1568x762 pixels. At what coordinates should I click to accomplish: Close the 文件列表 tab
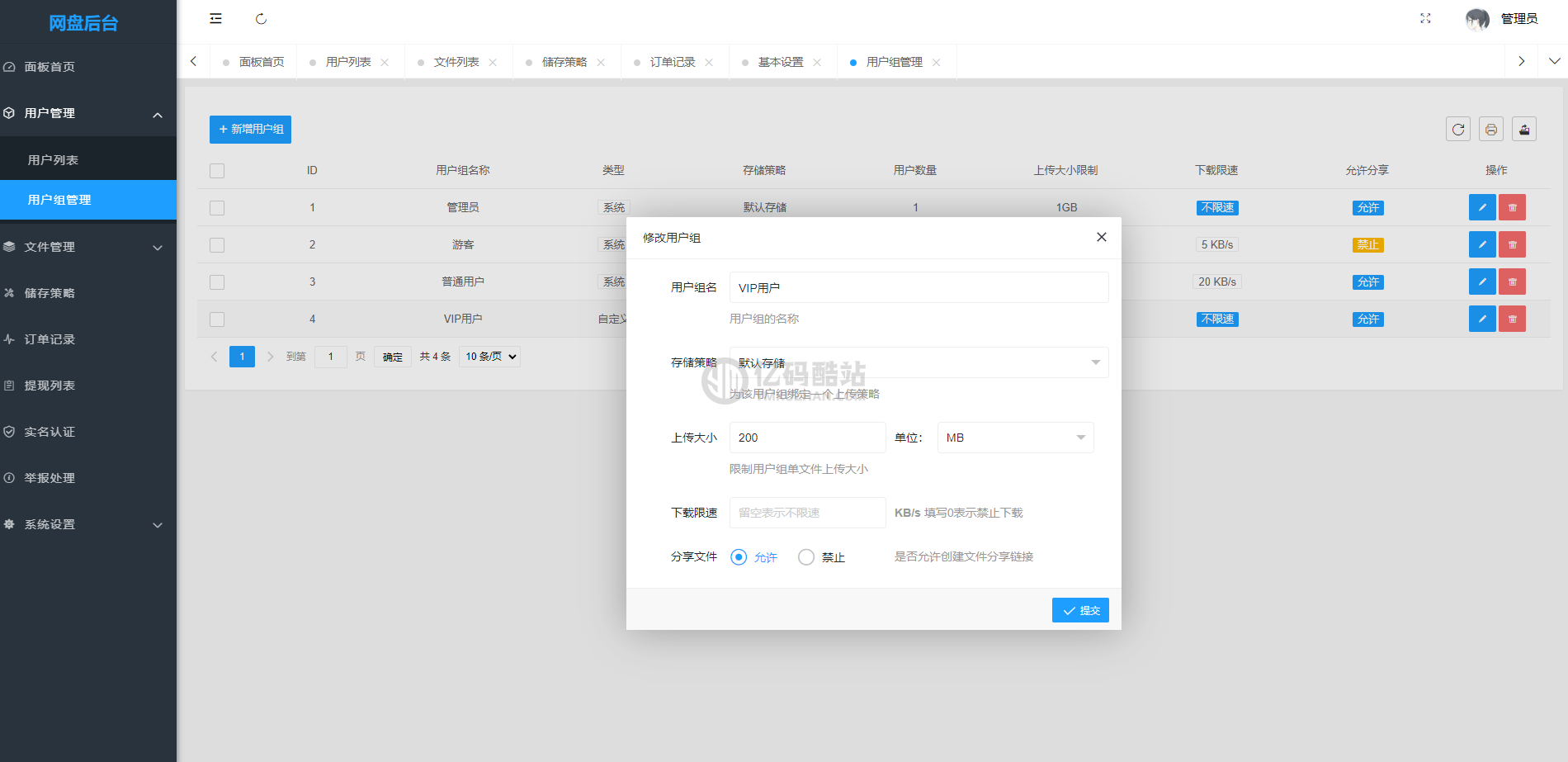pyautogui.click(x=493, y=62)
